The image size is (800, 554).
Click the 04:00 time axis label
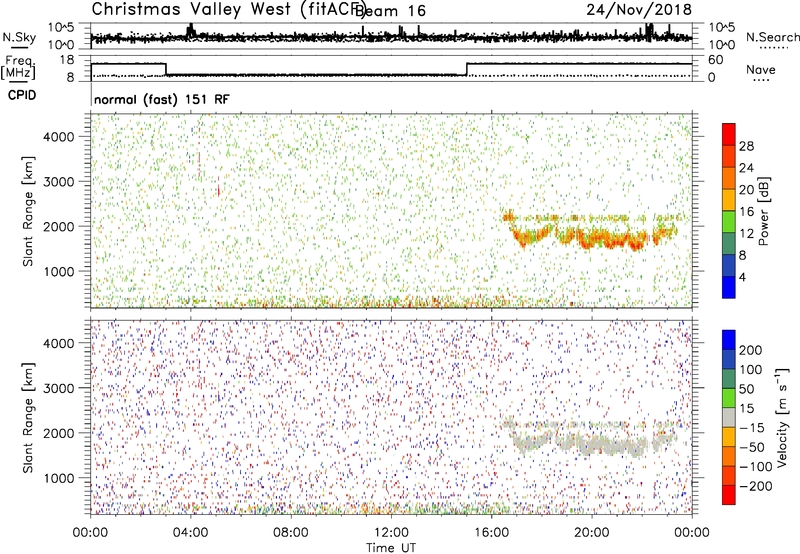pyautogui.click(x=191, y=532)
